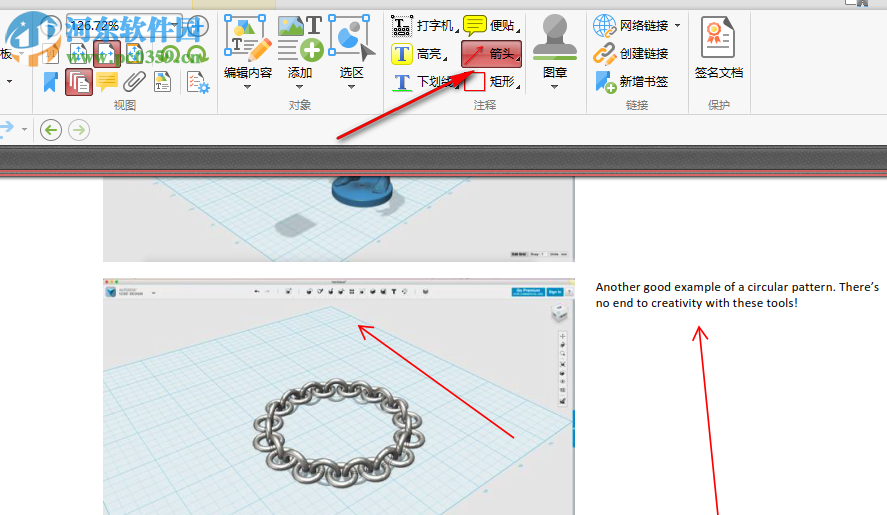Toggle the Fit Width view mode
Viewport: 887px width, 515px height.
107,54
